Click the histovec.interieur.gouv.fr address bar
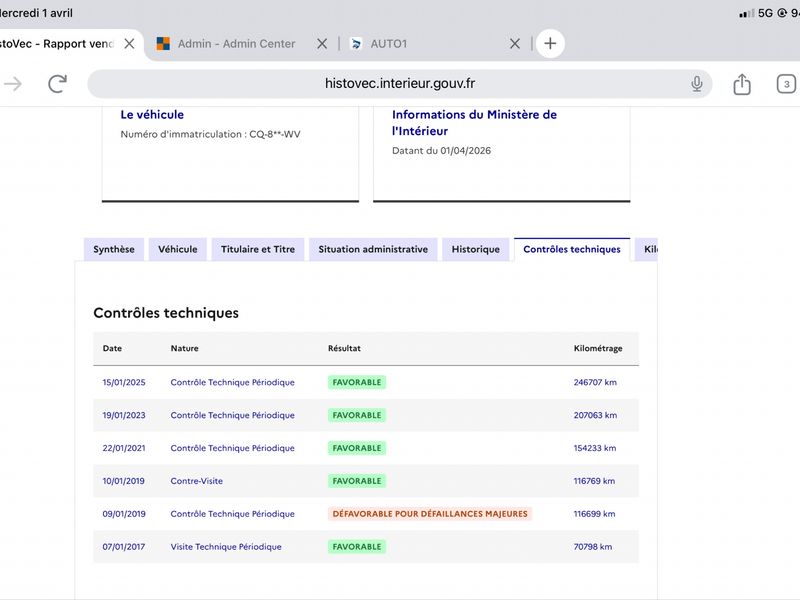Image resolution: width=800 pixels, height=600 pixels. pyautogui.click(x=400, y=84)
